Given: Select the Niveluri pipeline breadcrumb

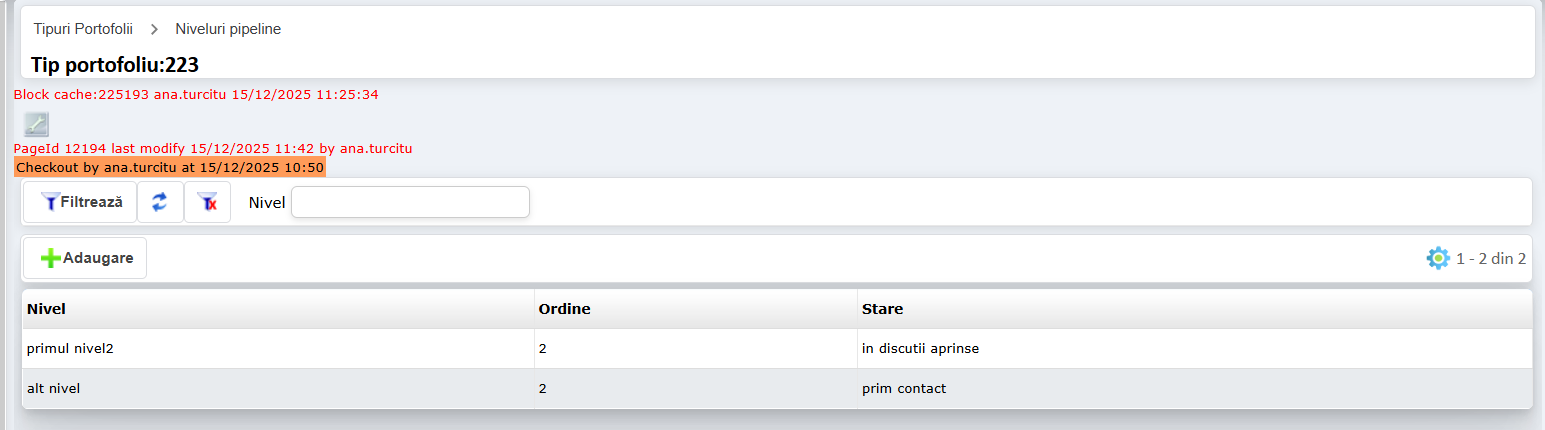Looking at the screenshot, I should 228,29.
